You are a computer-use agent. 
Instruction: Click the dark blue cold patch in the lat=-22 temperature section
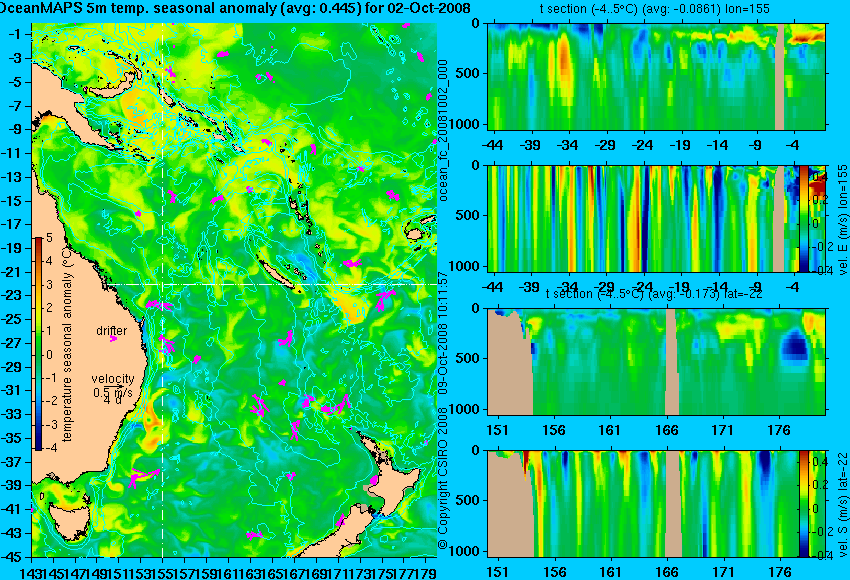click(x=794, y=345)
